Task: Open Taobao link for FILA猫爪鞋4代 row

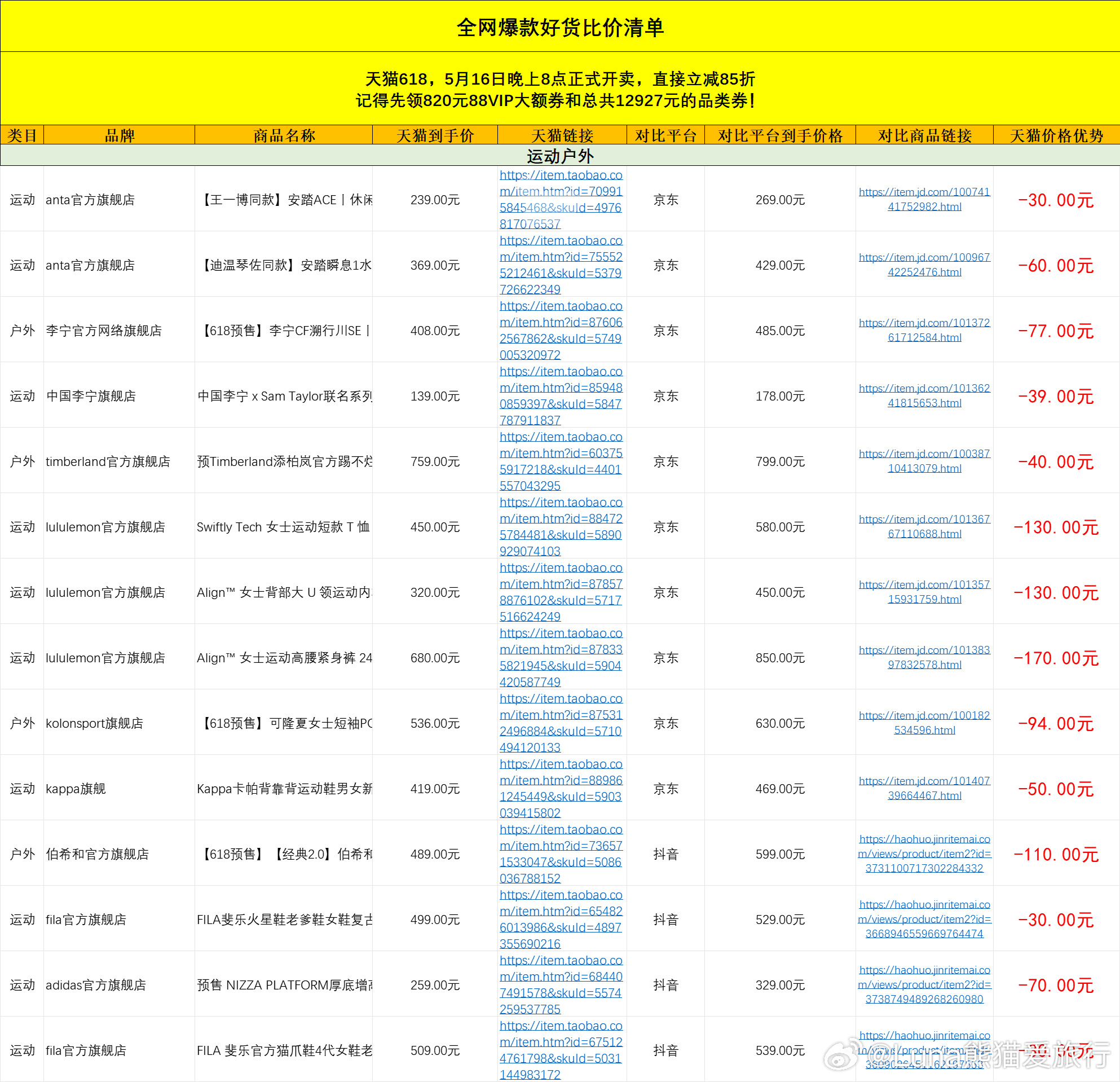Action: pyautogui.click(x=561, y=1050)
